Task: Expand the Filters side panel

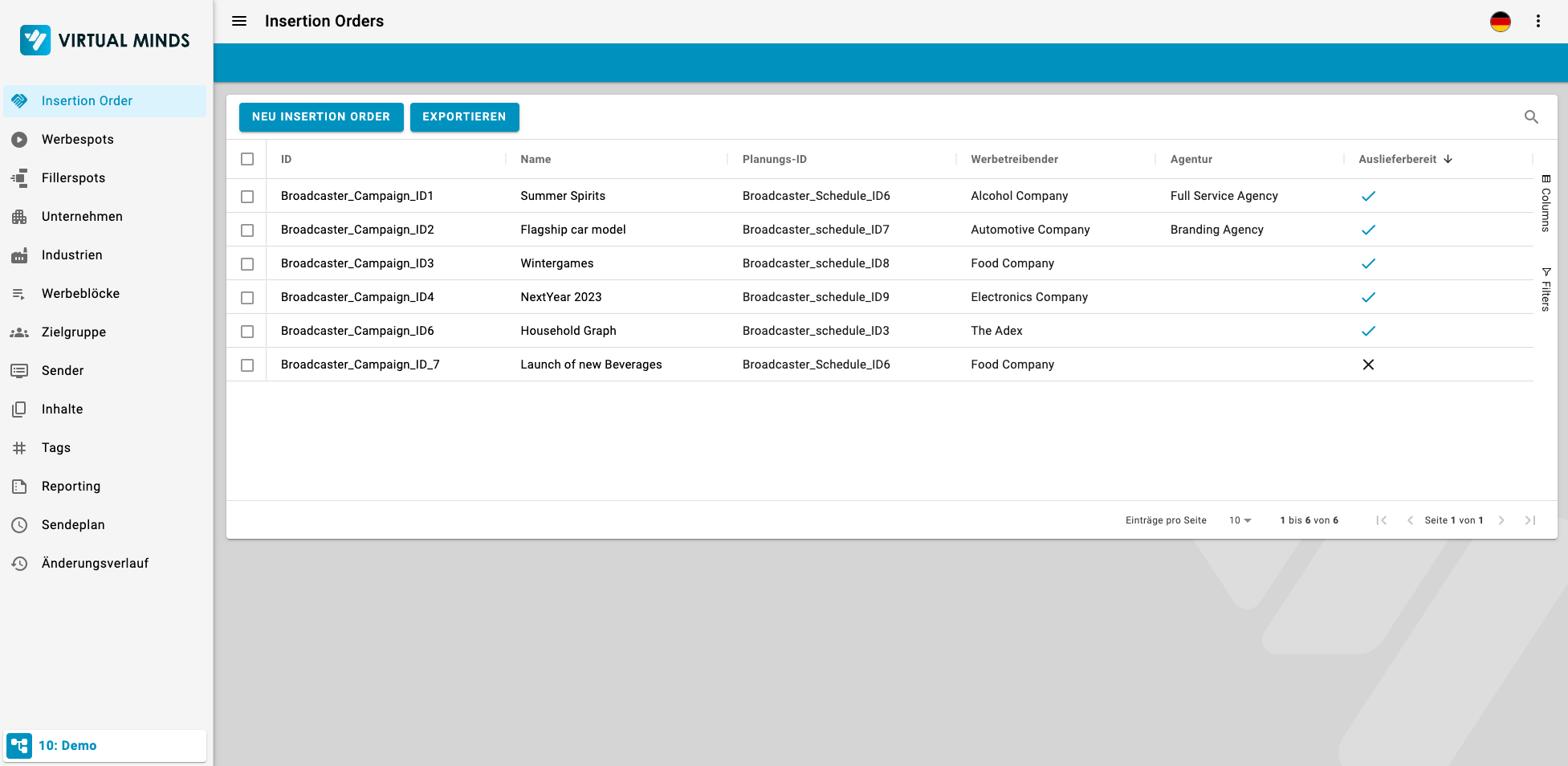Action: pos(1546,289)
